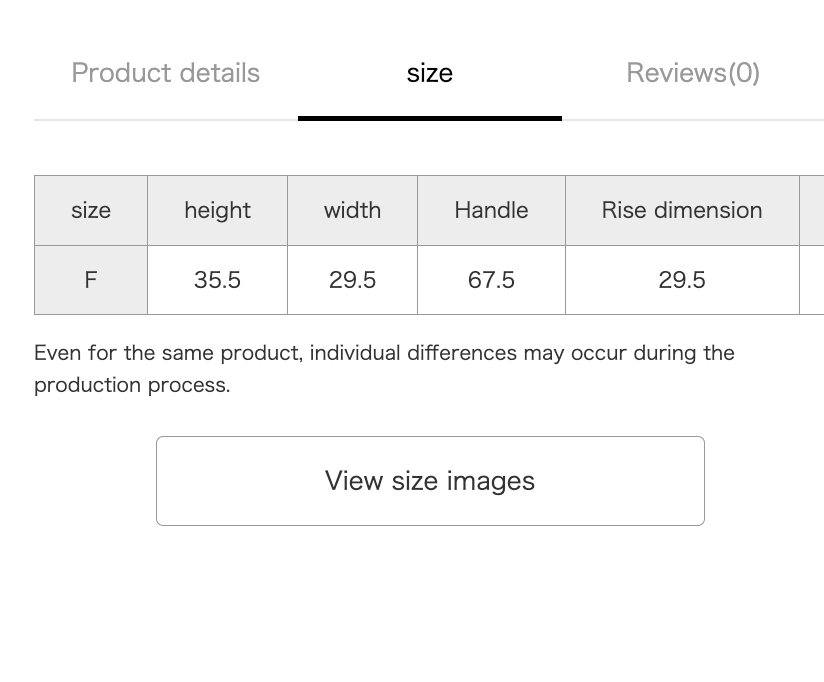Click the partially visible column header at table edge

click(x=812, y=210)
